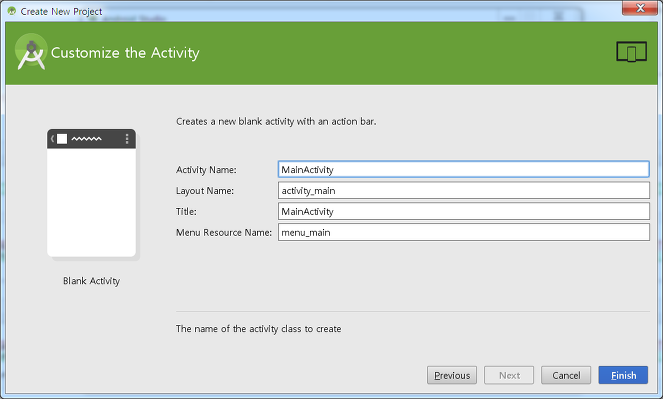Click the 'Menu Resource Name:' label

(224, 232)
